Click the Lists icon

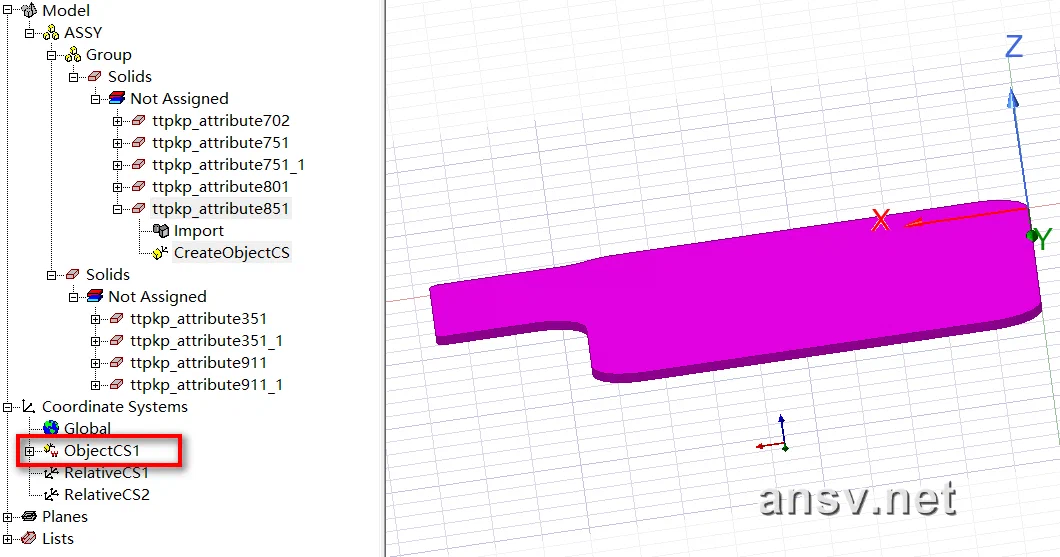point(29,539)
